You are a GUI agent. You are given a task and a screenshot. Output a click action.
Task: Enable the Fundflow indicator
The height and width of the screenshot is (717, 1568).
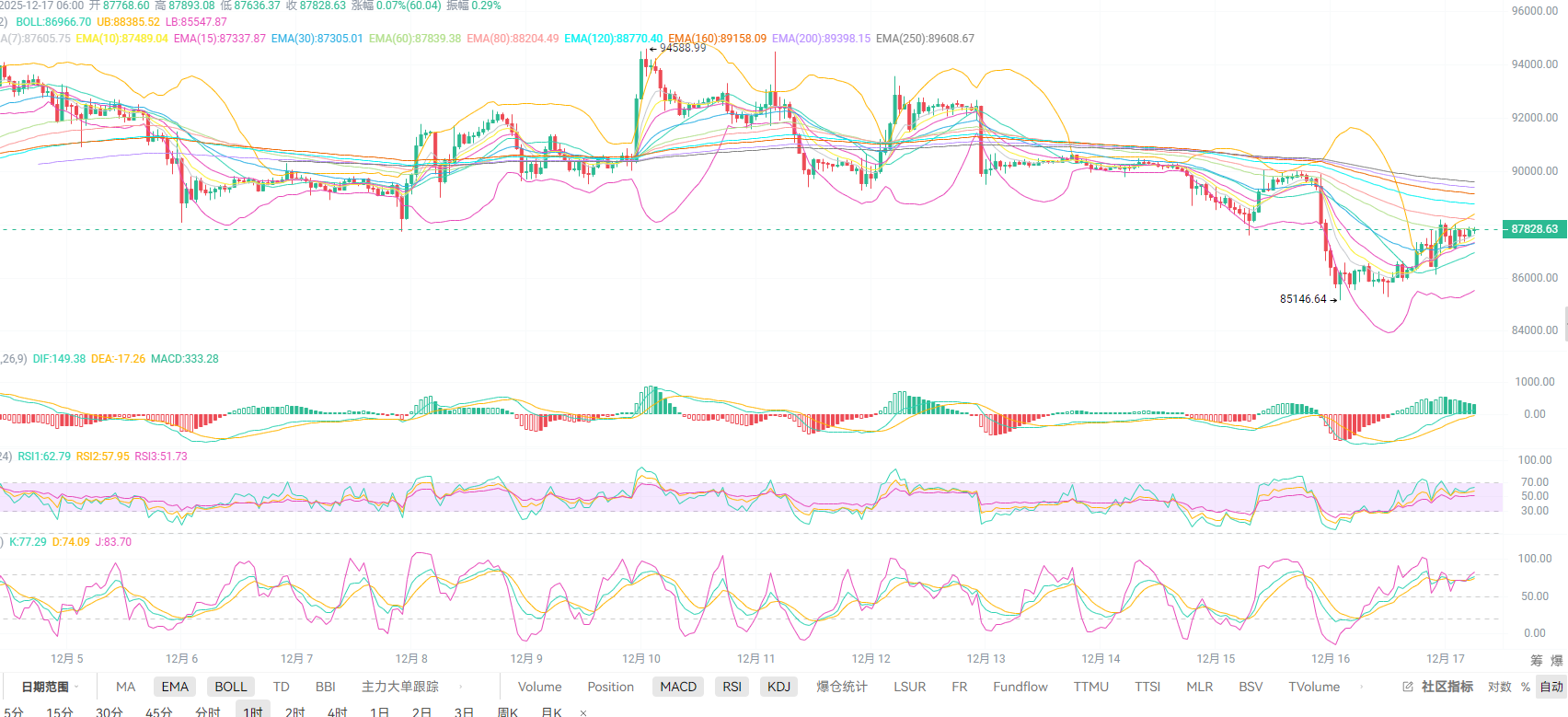click(x=1020, y=687)
